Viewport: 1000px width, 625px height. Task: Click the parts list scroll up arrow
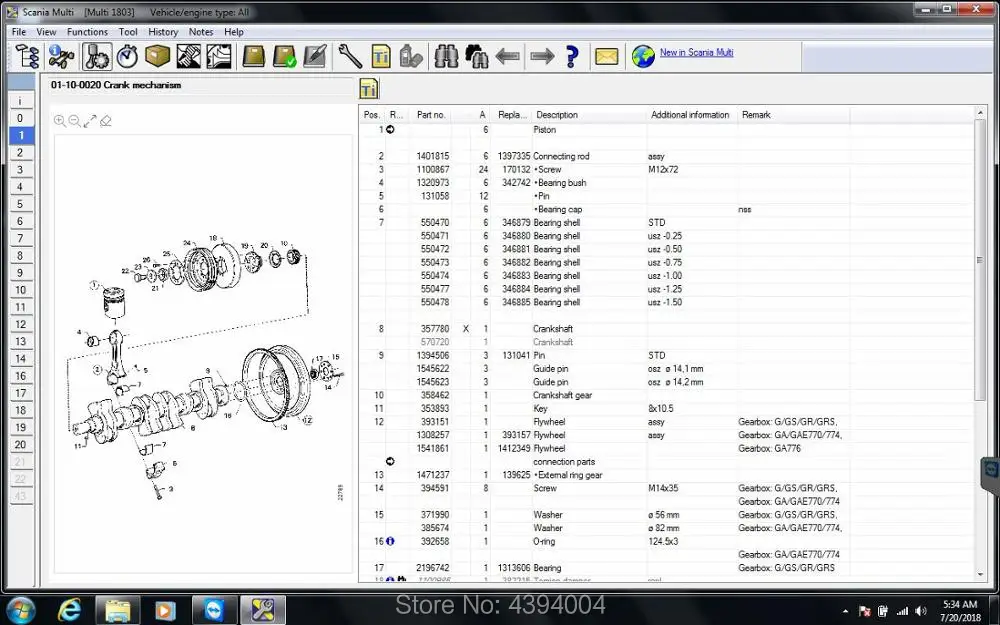(981, 113)
